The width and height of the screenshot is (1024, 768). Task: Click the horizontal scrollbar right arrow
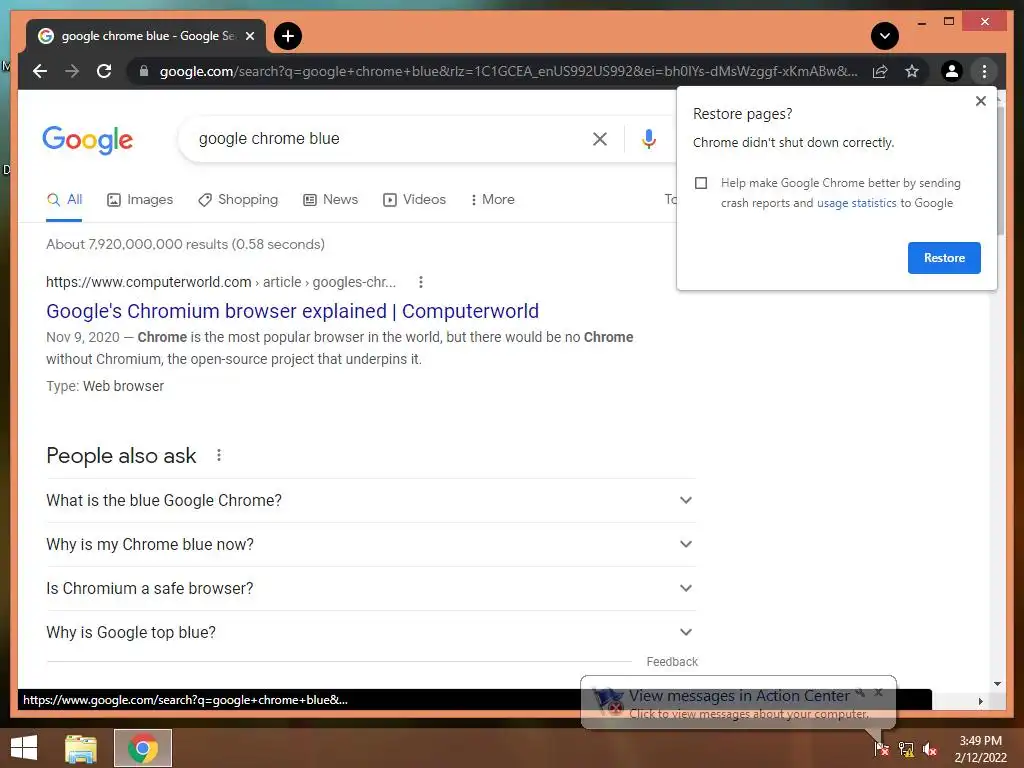click(980, 701)
